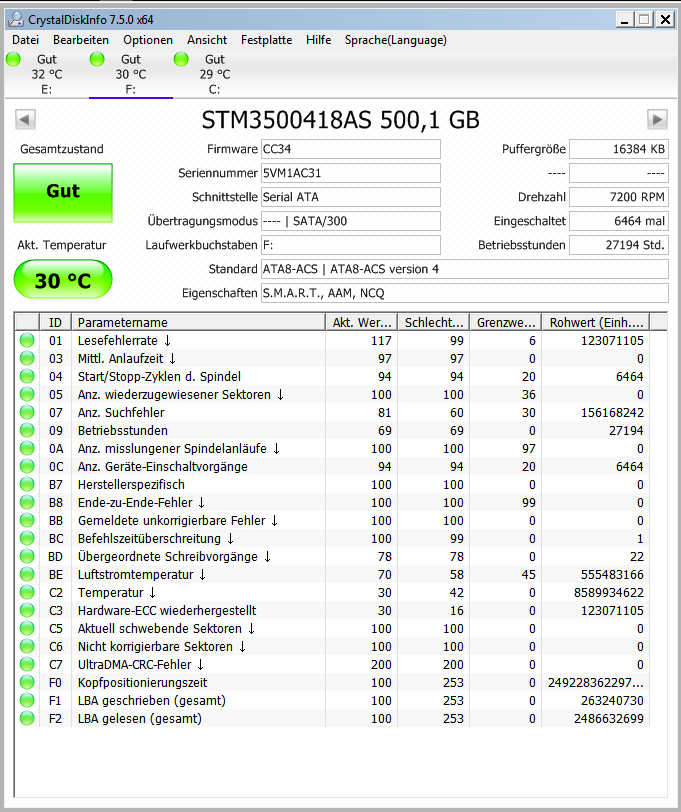Click status icon for Anz. misslungener Spindelanläufe

pos(27,448)
